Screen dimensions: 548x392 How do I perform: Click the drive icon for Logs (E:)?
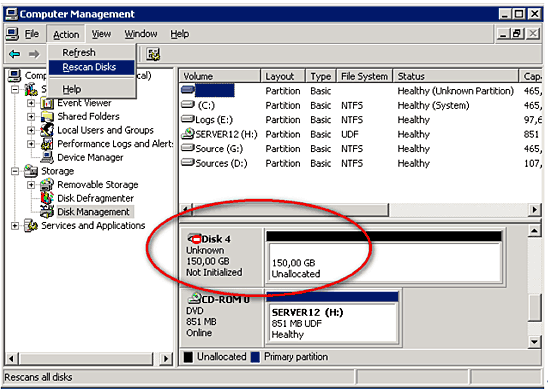point(188,119)
